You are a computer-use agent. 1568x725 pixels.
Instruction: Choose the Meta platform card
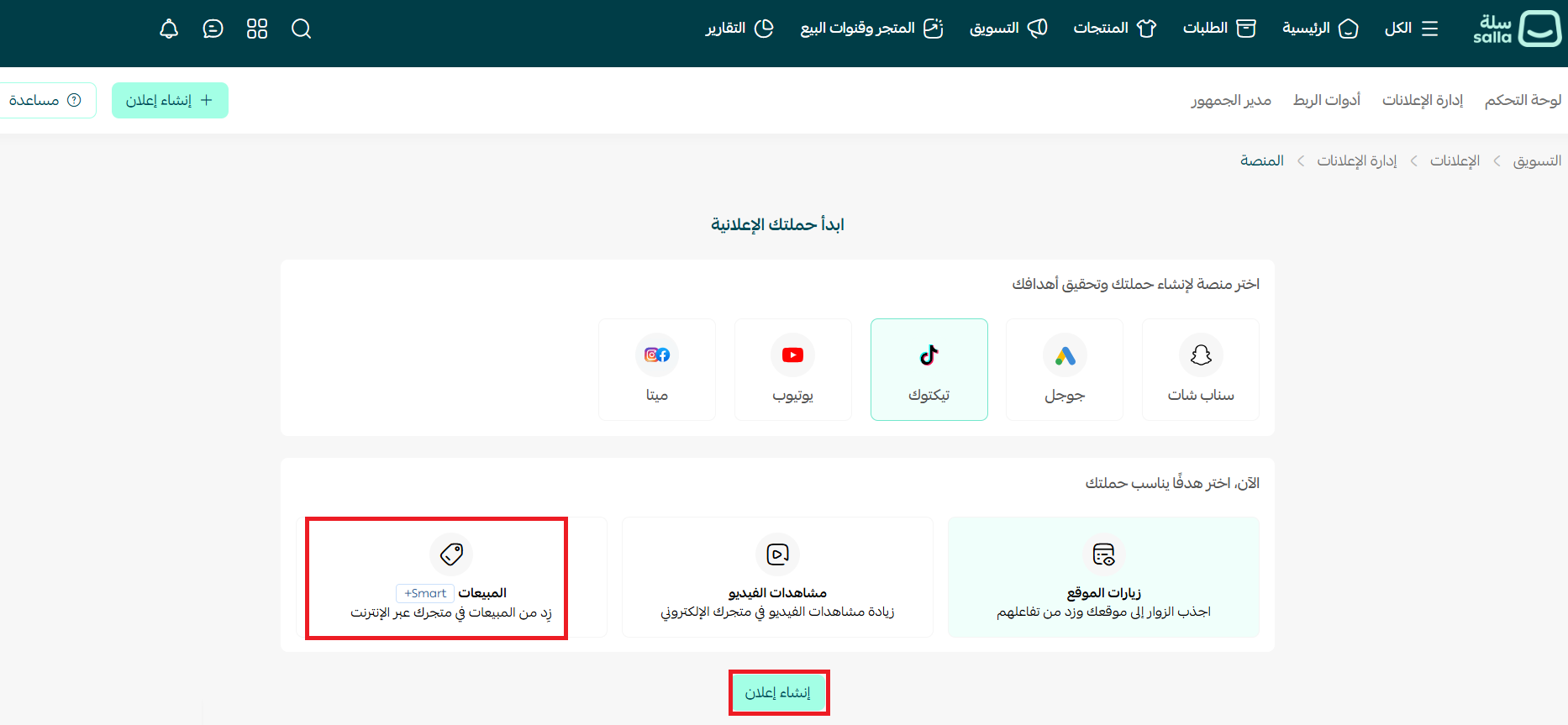click(x=656, y=370)
